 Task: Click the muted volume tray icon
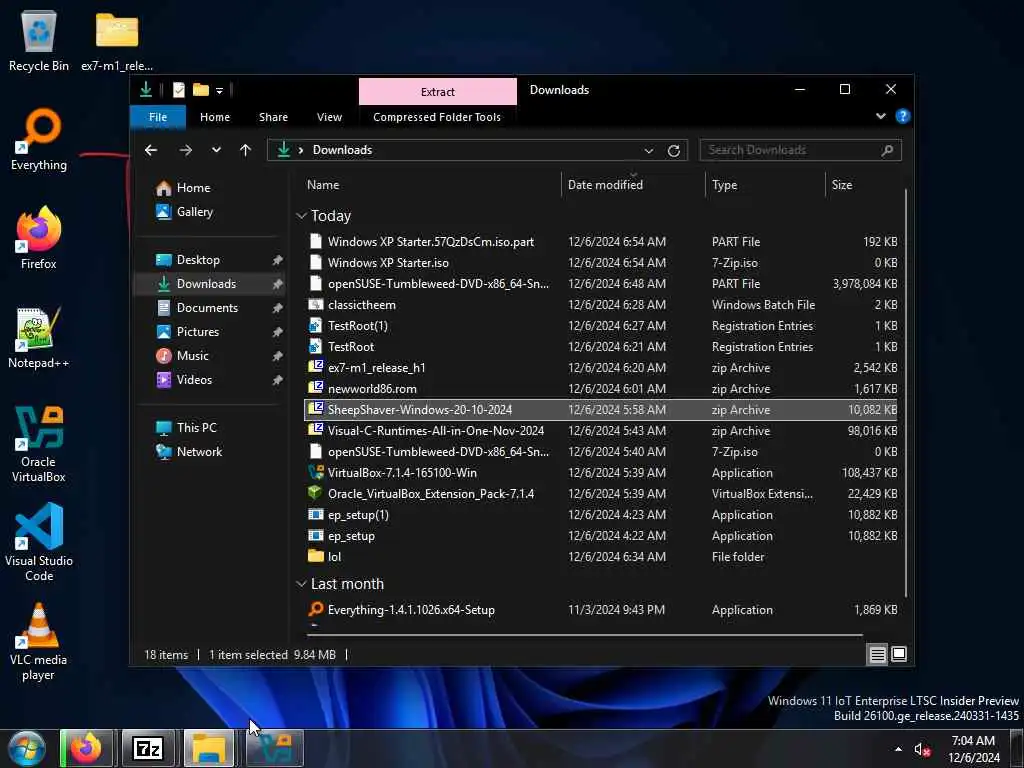[x=922, y=750]
